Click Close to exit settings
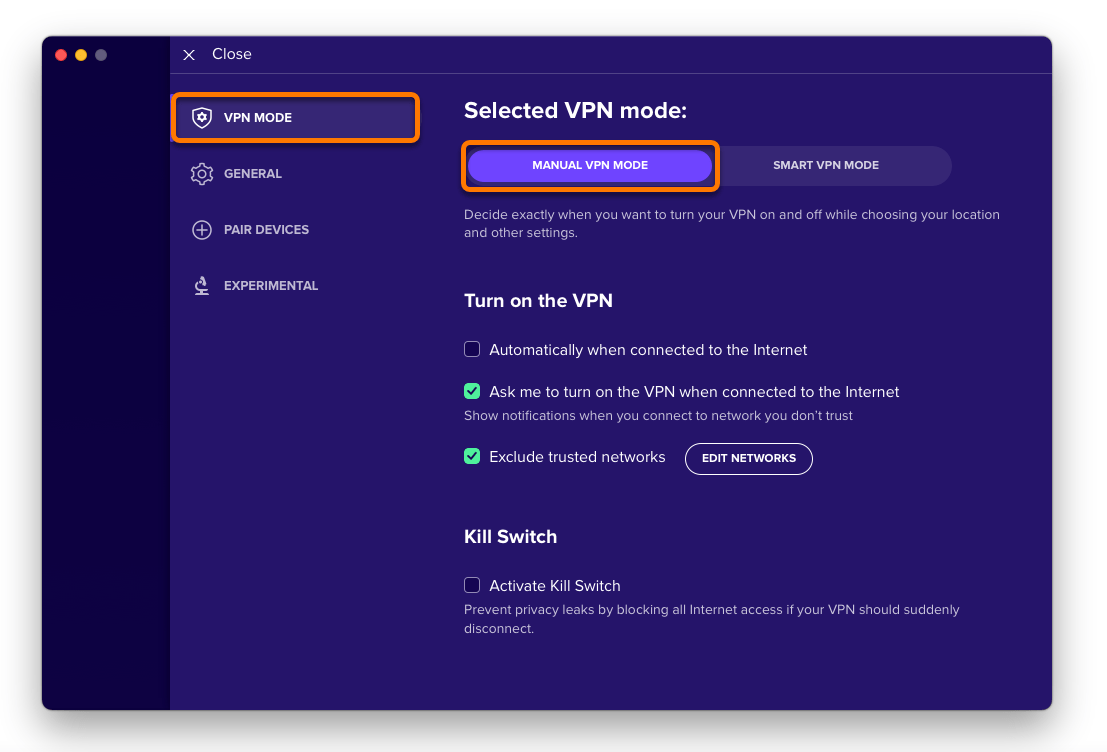This screenshot has height=752, width=1107. pos(232,54)
